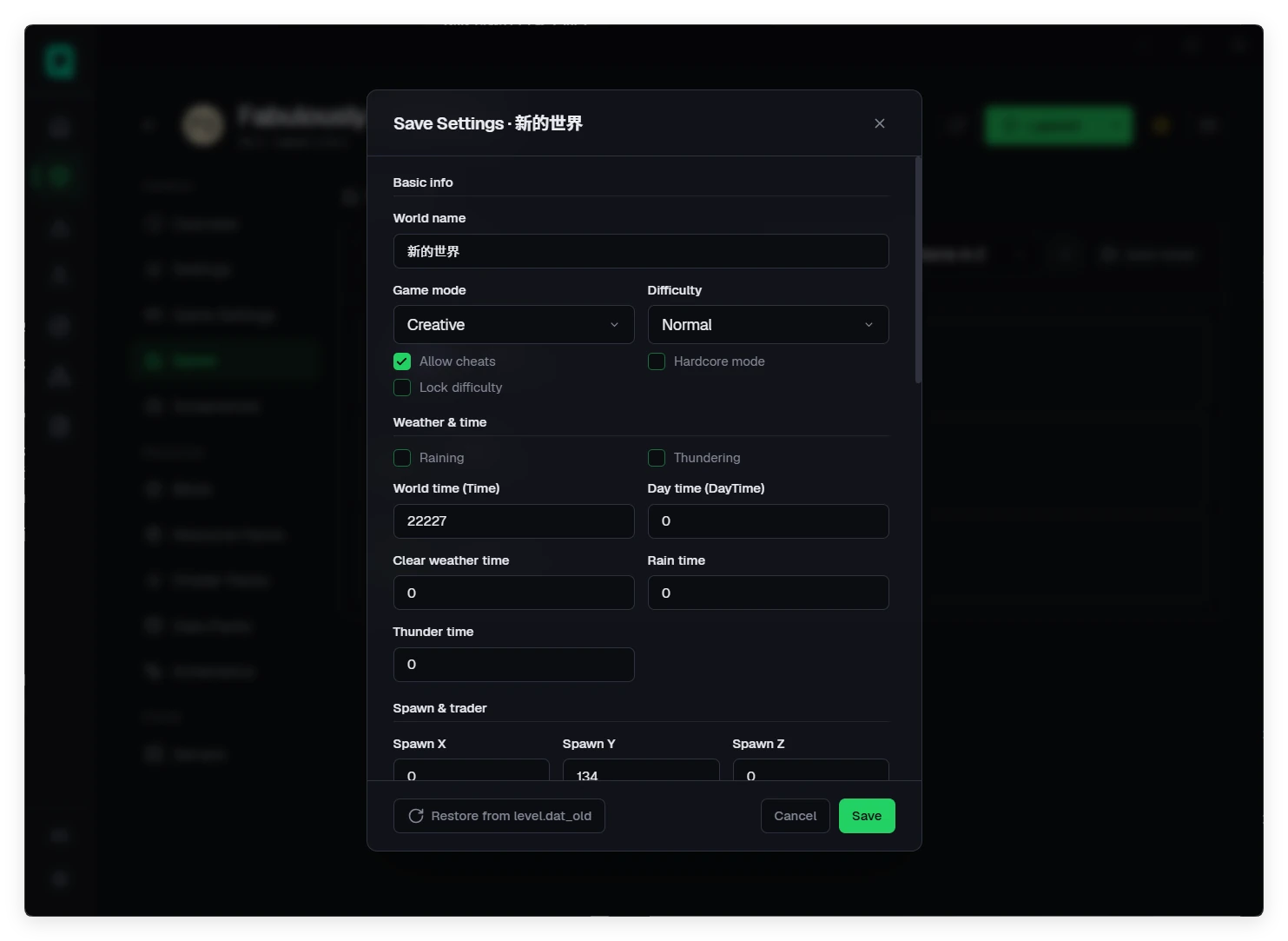Screen dimensions: 1288x941
Task: Click the restore refresh icon
Action: (x=416, y=816)
